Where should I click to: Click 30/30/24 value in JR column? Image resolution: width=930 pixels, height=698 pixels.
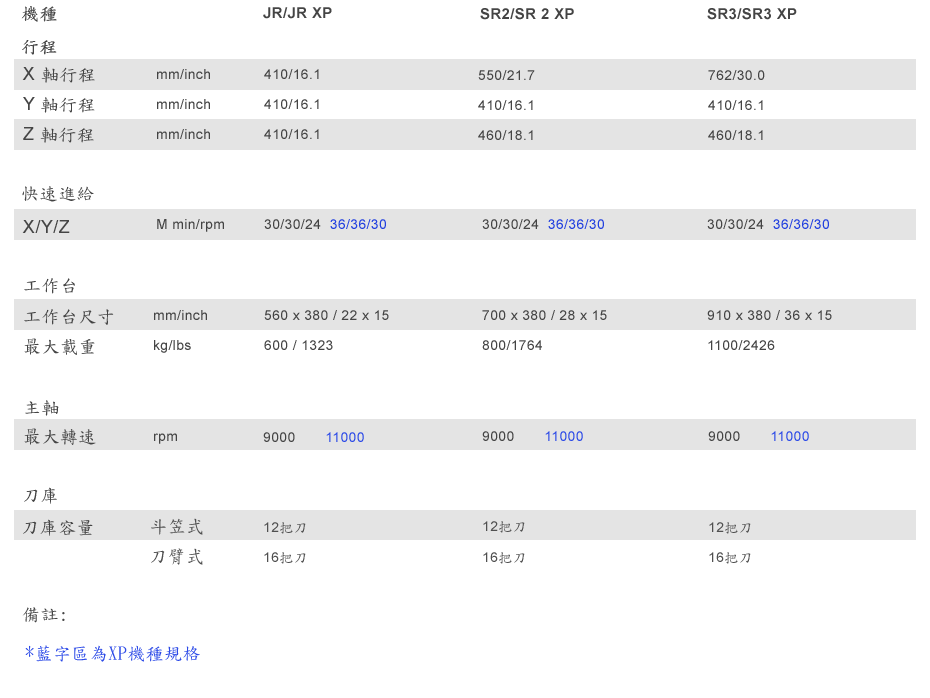(292, 224)
